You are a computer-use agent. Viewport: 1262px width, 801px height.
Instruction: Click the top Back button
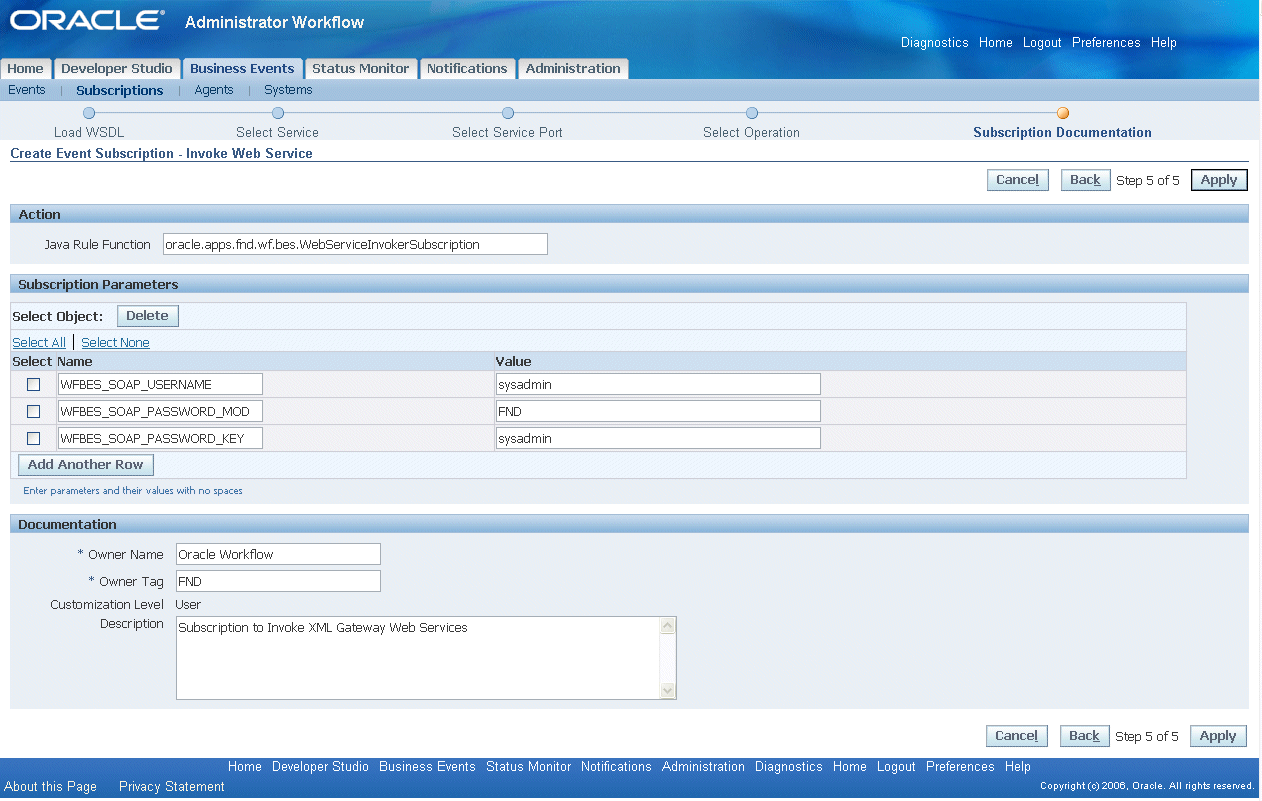point(1085,180)
